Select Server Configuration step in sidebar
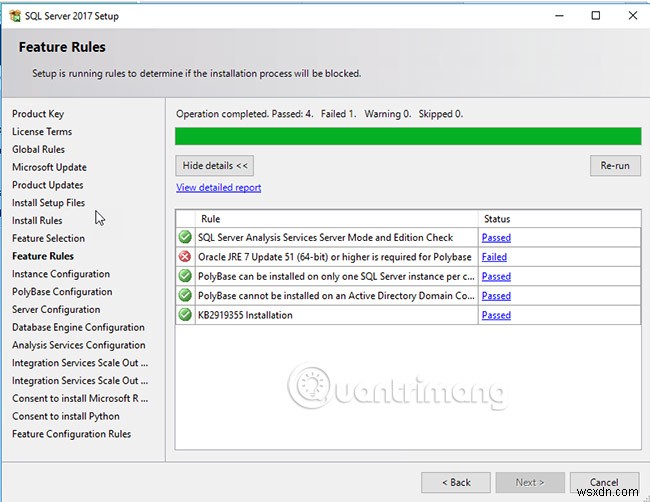The image size is (650, 502). [x=56, y=310]
